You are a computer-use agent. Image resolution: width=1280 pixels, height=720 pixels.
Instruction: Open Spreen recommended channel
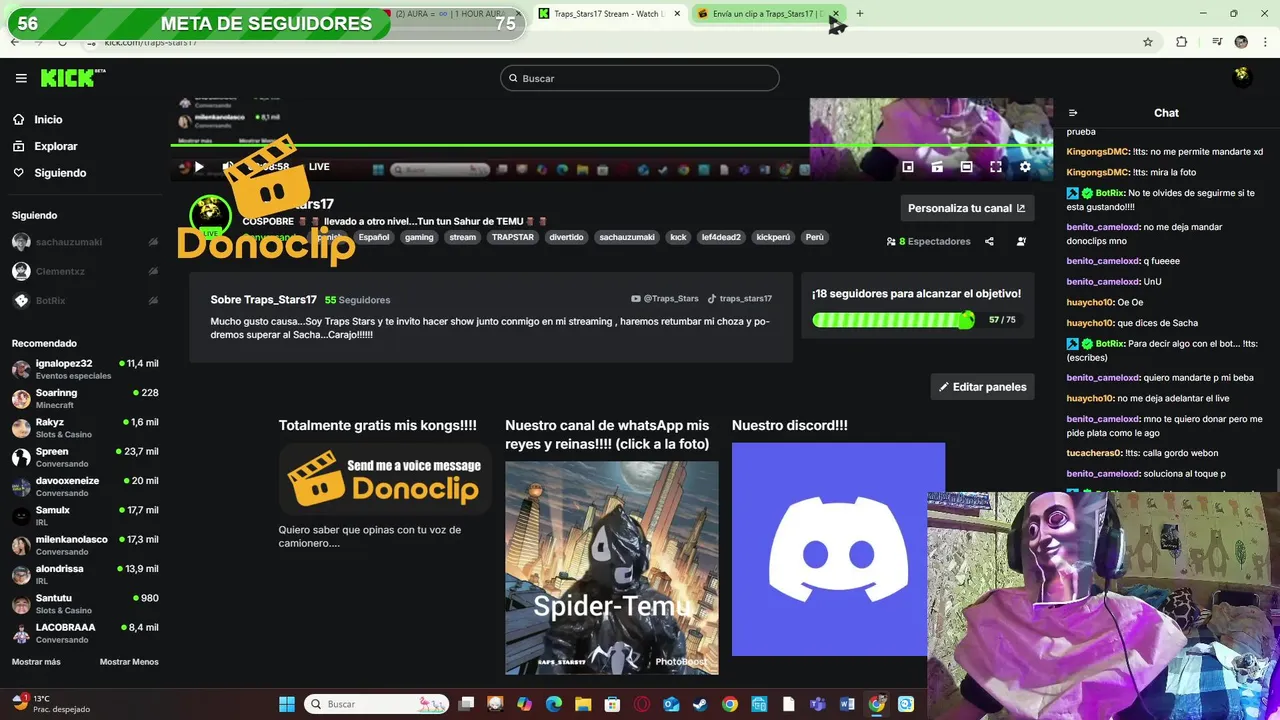85,457
